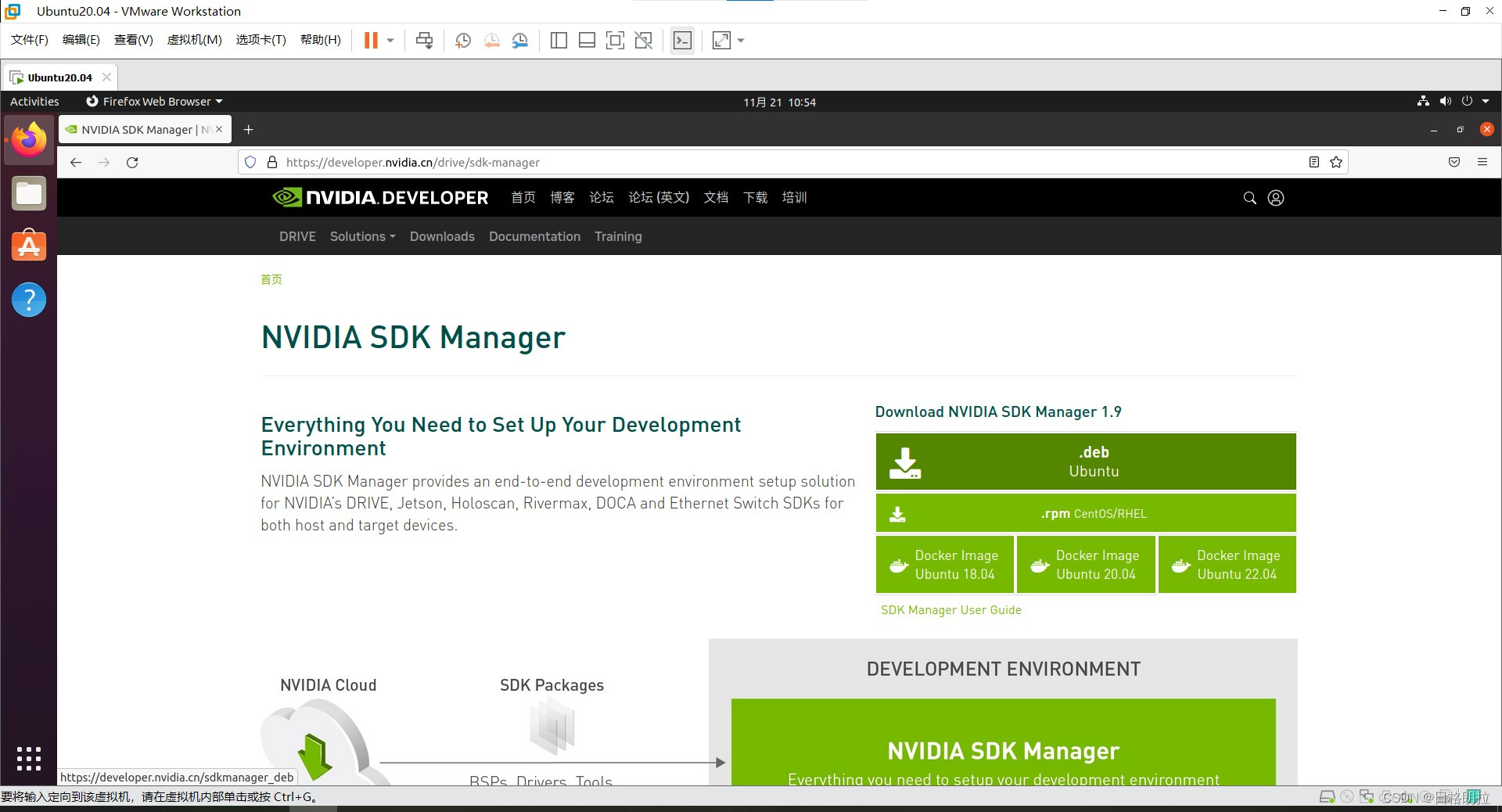Click the NVIDIA account user icon
Screen dimensions: 1502x812
coord(1276,198)
